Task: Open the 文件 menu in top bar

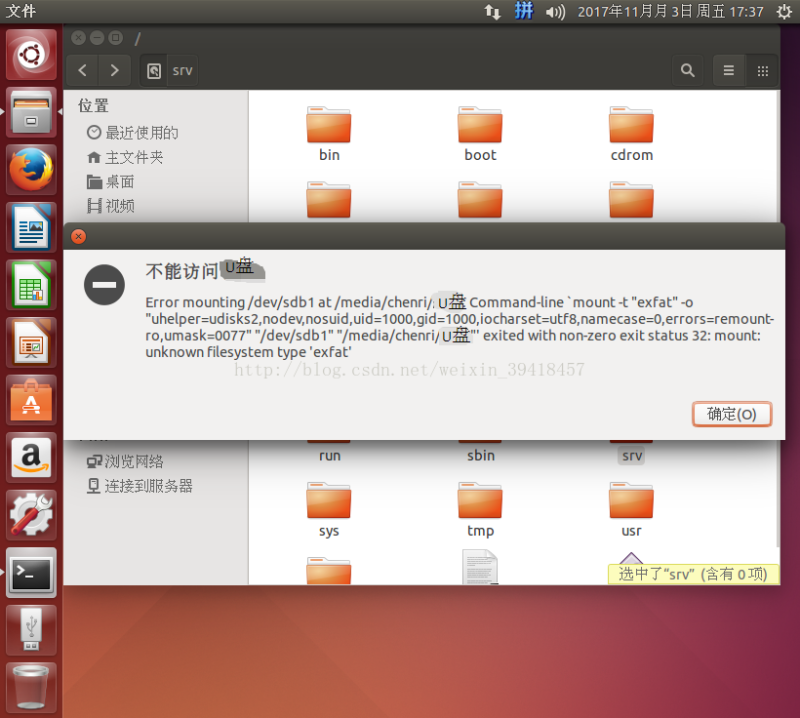Action: 20,11
